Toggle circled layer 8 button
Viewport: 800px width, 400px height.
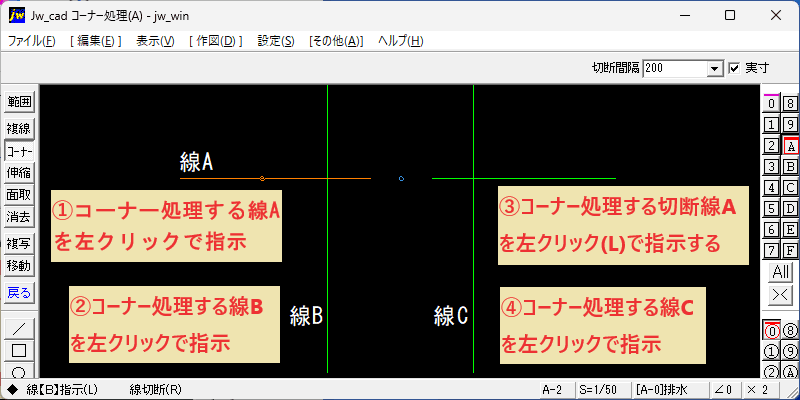(790, 332)
